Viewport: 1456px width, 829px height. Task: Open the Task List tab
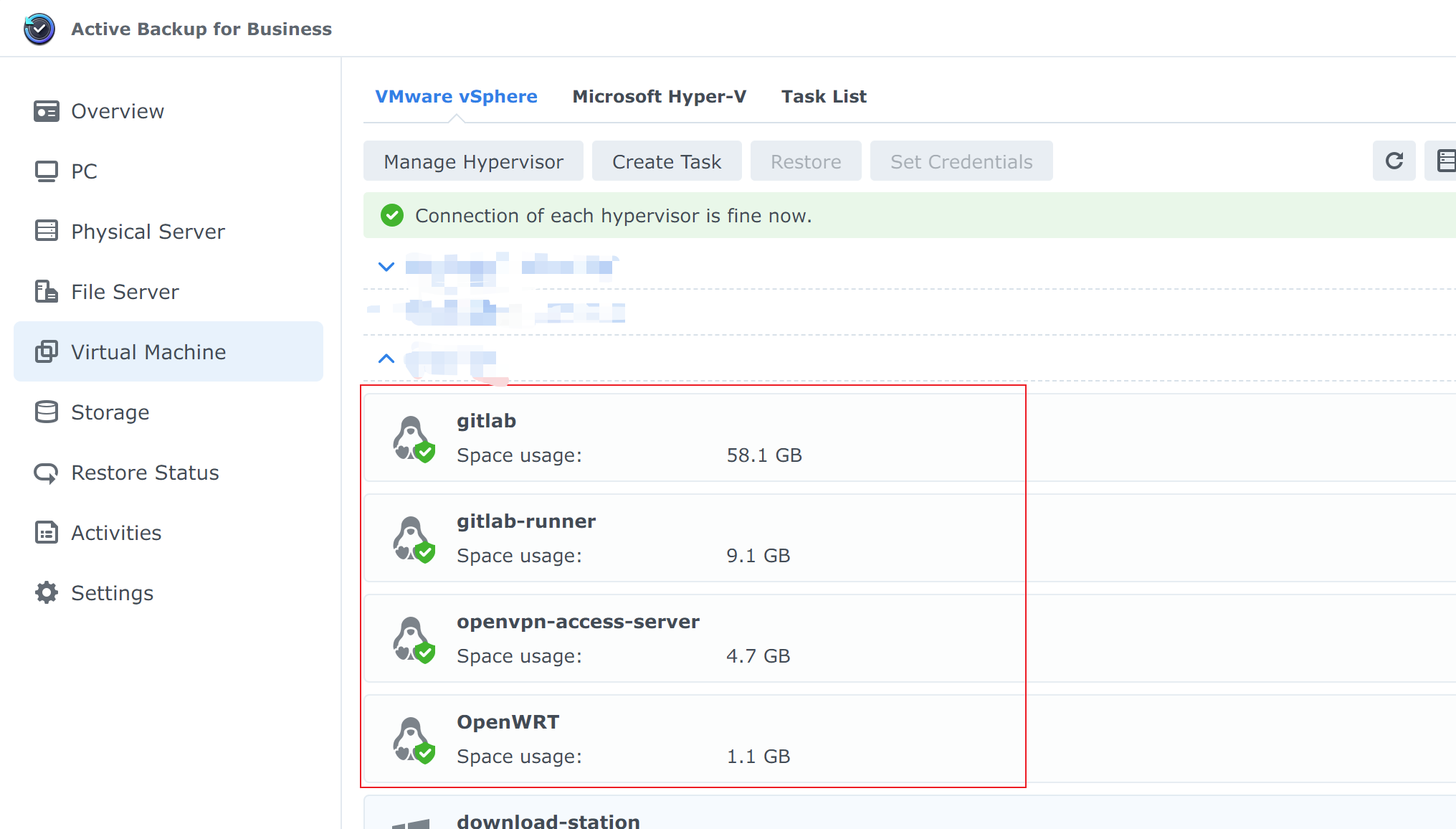click(823, 97)
